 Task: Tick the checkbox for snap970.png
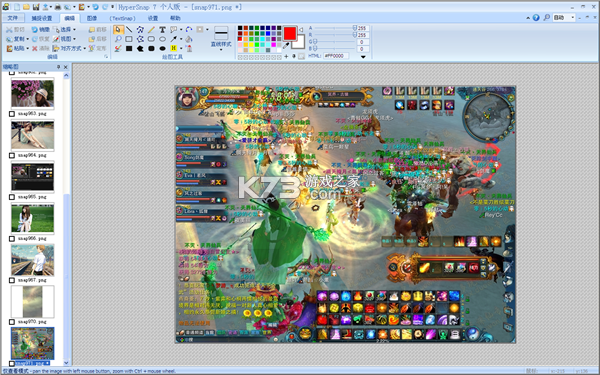click(x=12, y=322)
